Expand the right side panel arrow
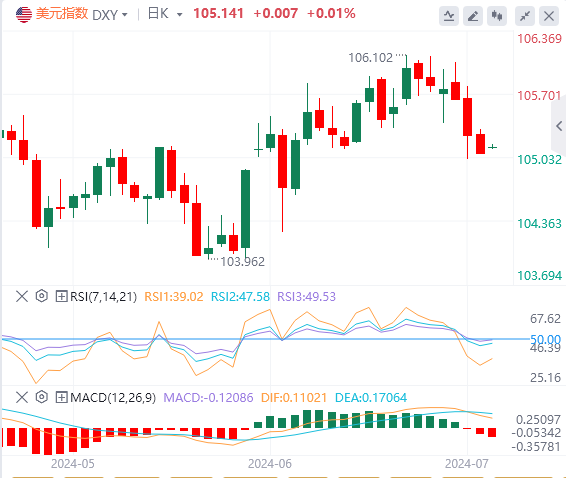This screenshot has height=478, width=566. point(559,126)
